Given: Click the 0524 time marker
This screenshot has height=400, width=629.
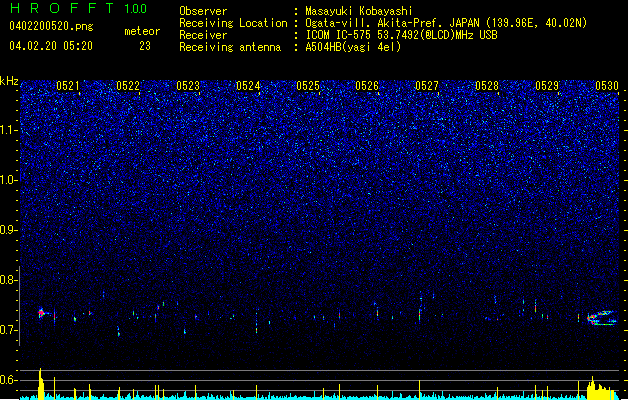Looking at the screenshot, I should 248,86.
